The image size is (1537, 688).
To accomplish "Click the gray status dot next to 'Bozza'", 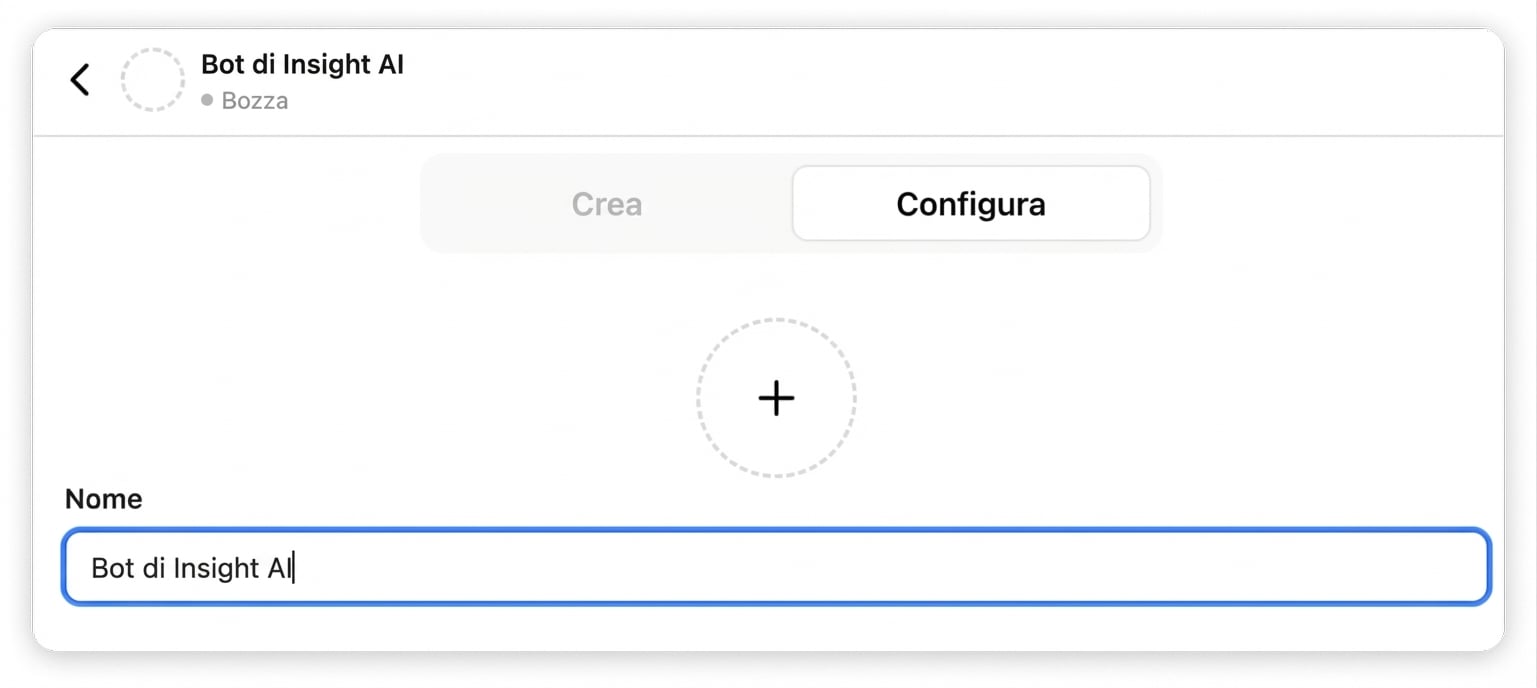I will coord(207,100).
